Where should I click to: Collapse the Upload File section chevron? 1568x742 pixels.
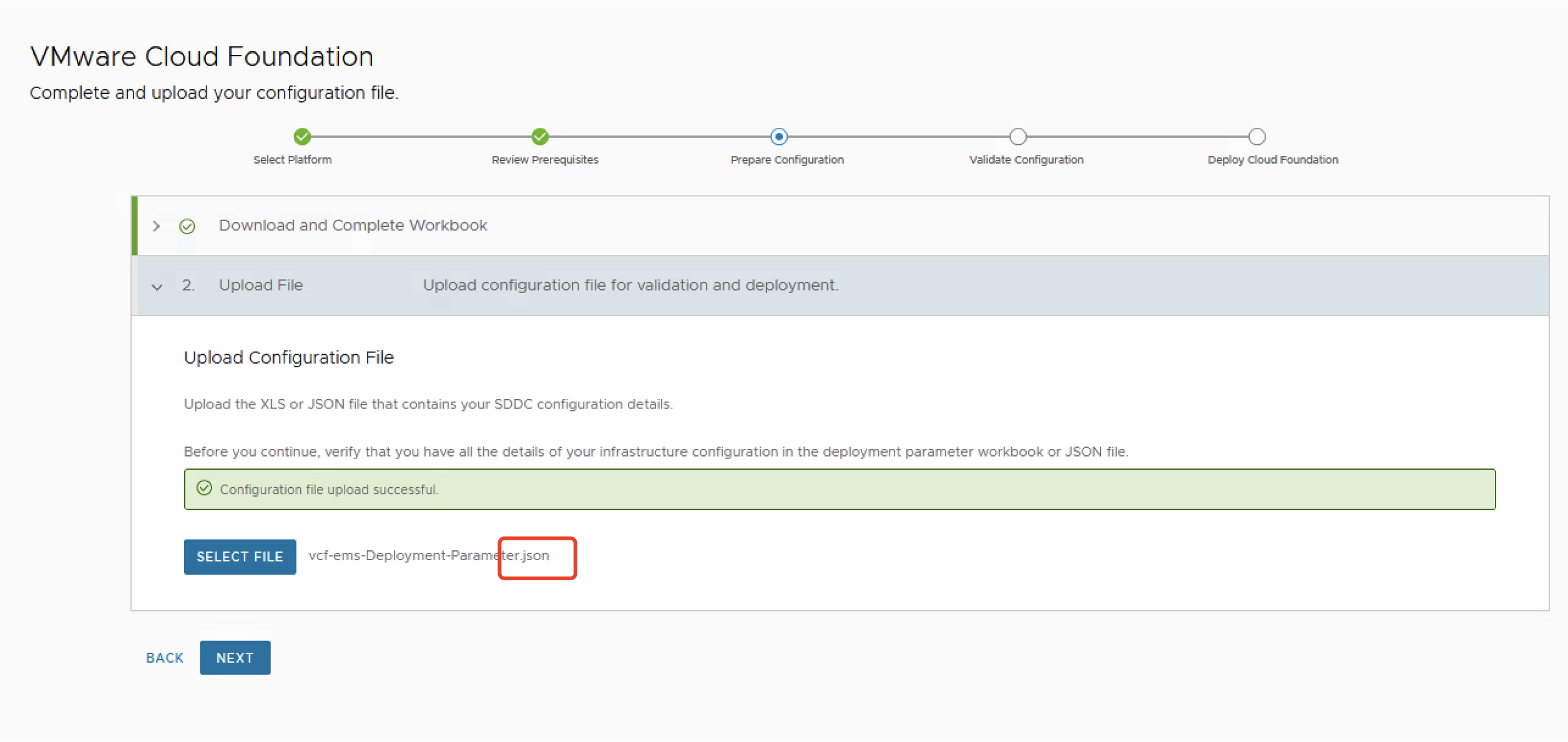pos(157,287)
